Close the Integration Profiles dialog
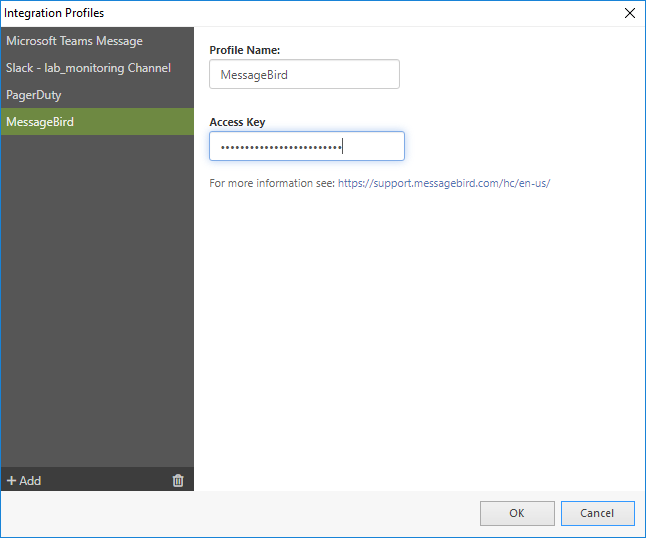 point(630,13)
